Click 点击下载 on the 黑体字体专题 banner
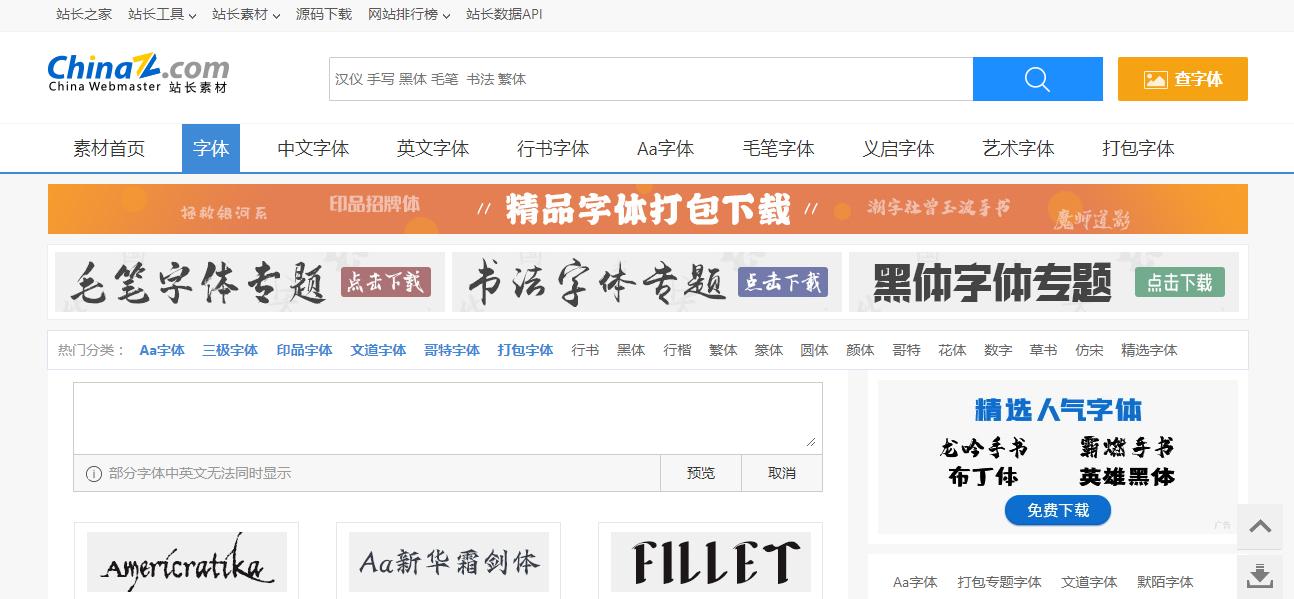 coord(1180,284)
